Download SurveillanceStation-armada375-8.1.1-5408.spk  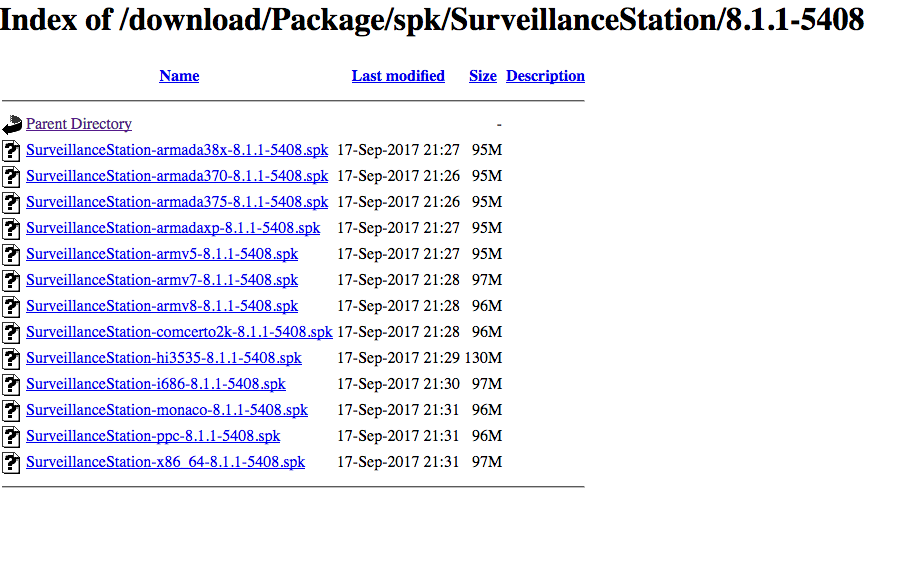(177, 202)
